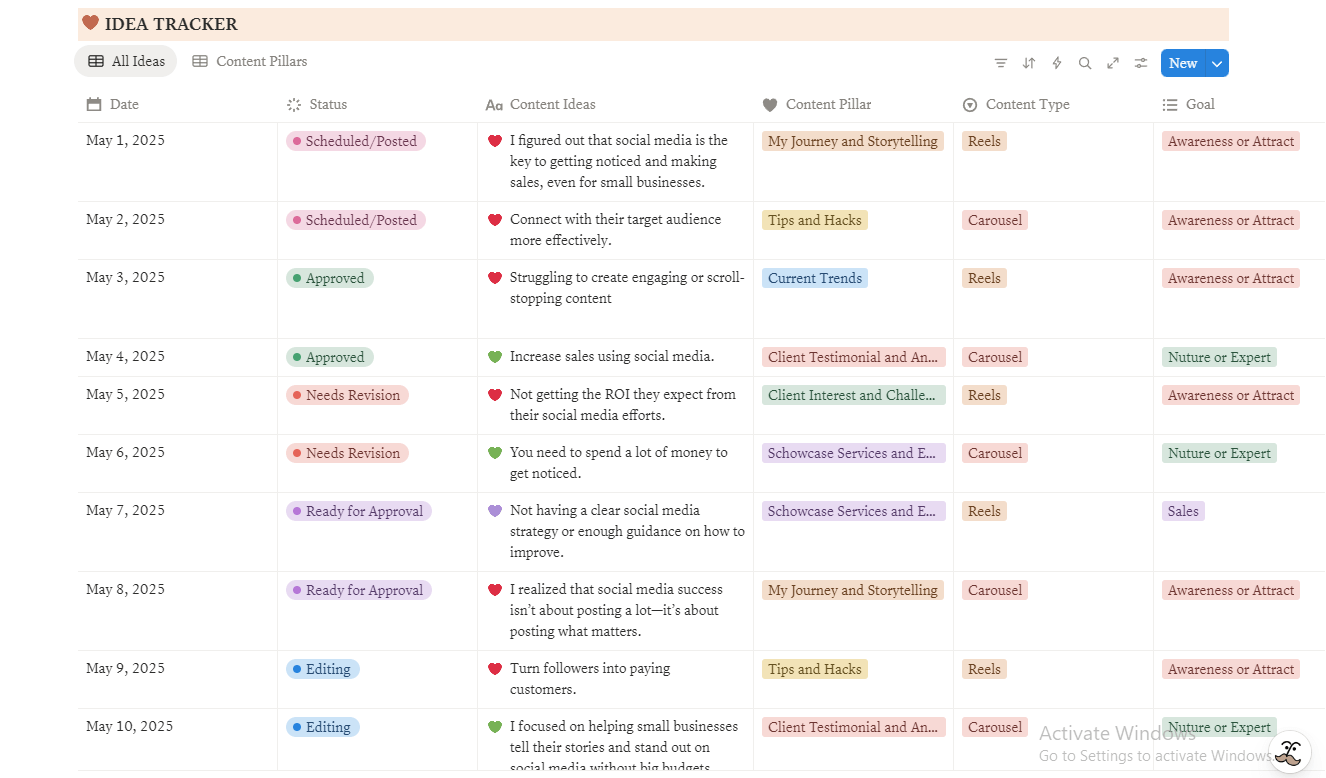This screenshot has width=1326, height=778.
Task: Click the May 7, 2025 date cell
Action: pyautogui.click(x=125, y=510)
